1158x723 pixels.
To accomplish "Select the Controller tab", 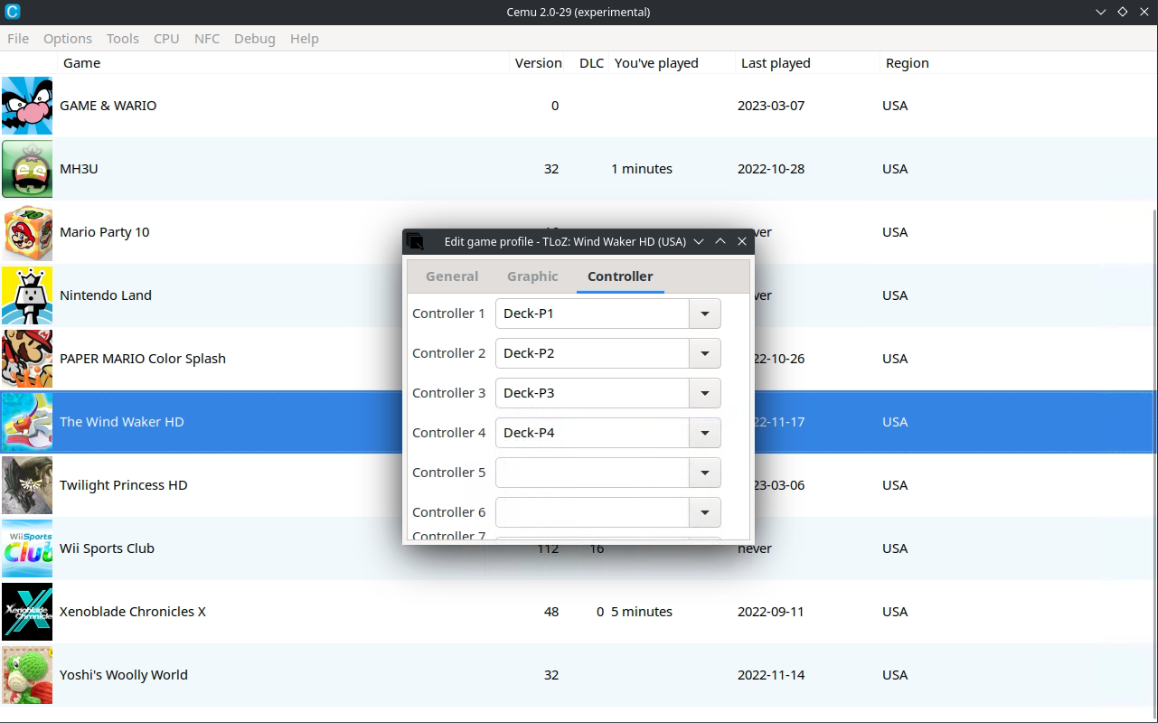I will tap(620, 276).
